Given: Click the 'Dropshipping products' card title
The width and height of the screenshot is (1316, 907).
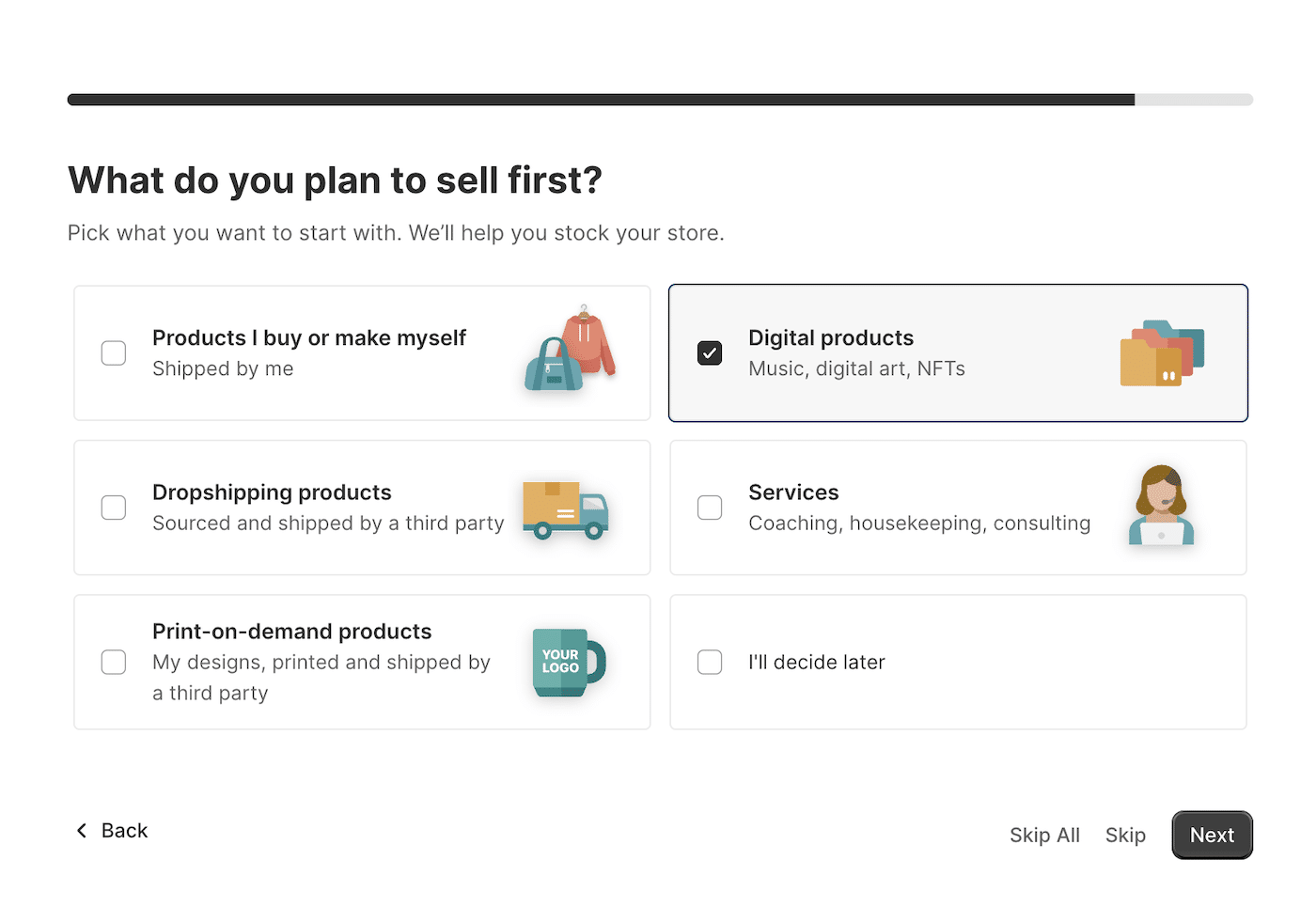Looking at the screenshot, I should 272,493.
